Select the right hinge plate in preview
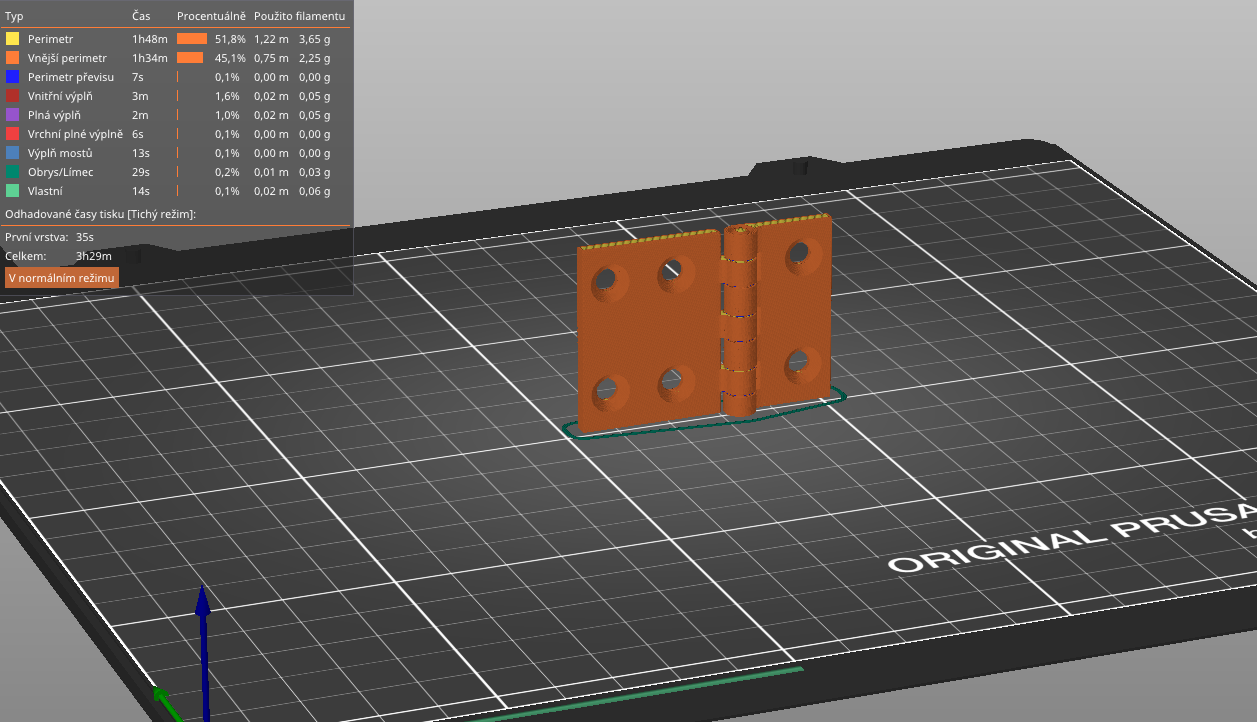Viewport: 1257px width, 722px height. [x=795, y=310]
